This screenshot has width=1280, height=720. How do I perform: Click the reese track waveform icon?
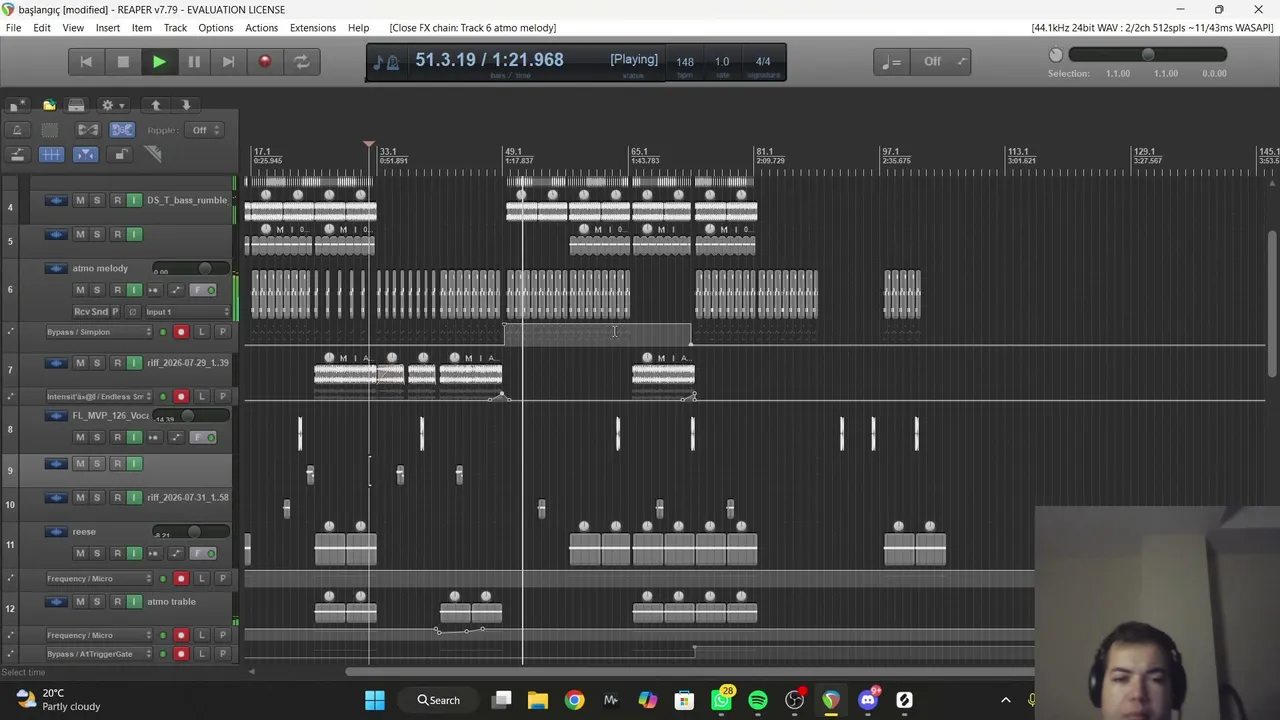click(x=56, y=532)
